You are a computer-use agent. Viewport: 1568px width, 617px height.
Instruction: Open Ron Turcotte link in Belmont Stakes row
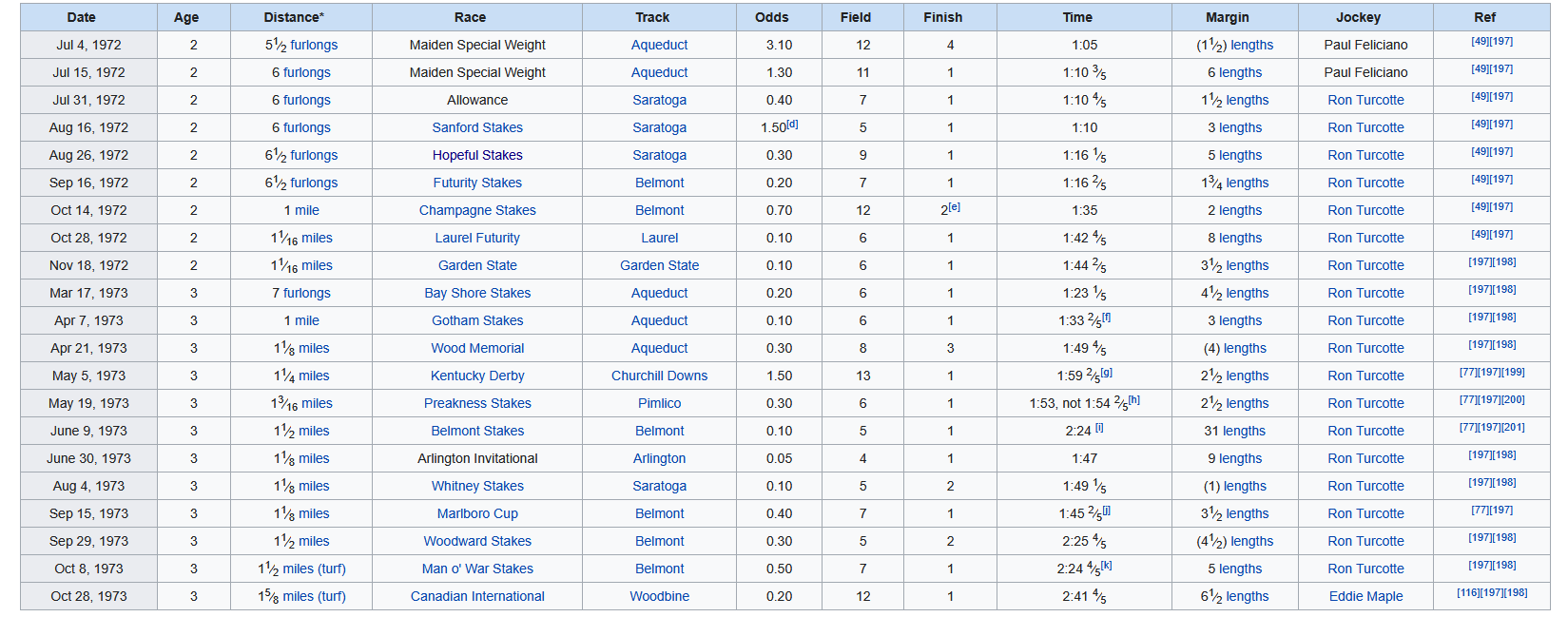1365,431
